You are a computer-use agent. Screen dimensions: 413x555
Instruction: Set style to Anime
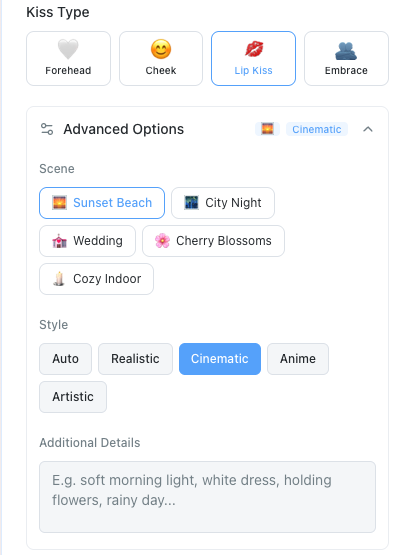click(298, 359)
